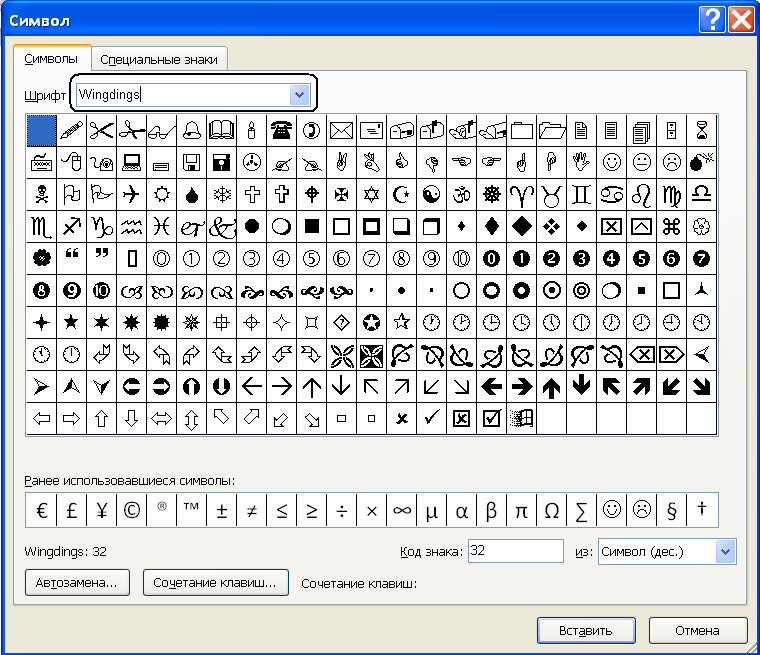Select the pencil symbol in grid
This screenshot has height=655, width=760.
point(72,130)
